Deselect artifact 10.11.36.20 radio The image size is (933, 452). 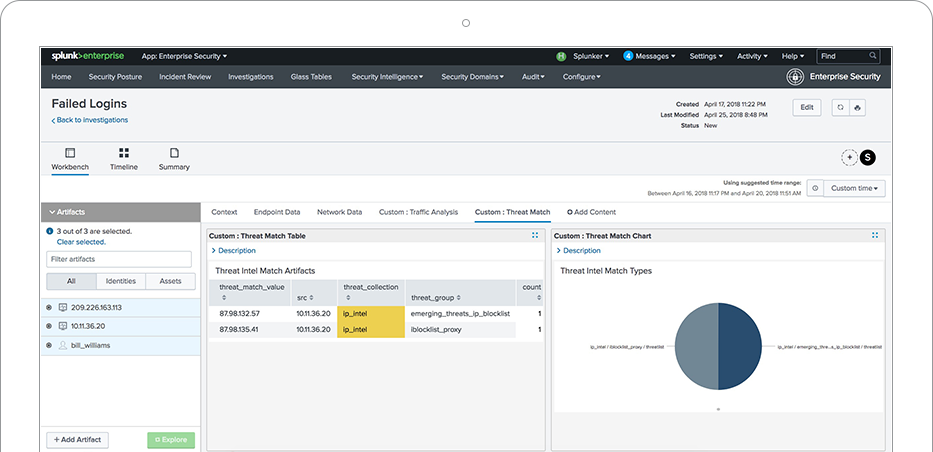pos(49,326)
